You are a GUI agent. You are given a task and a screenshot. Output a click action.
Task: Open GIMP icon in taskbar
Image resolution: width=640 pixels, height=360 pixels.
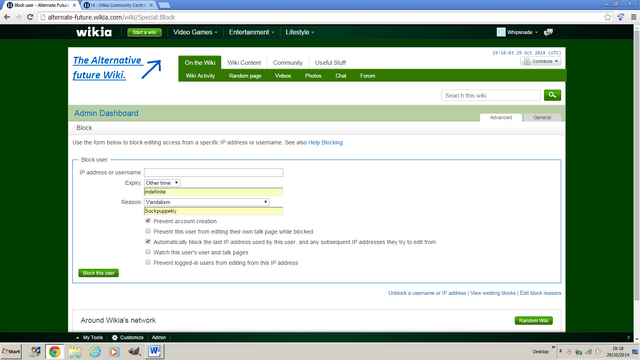[134, 351]
